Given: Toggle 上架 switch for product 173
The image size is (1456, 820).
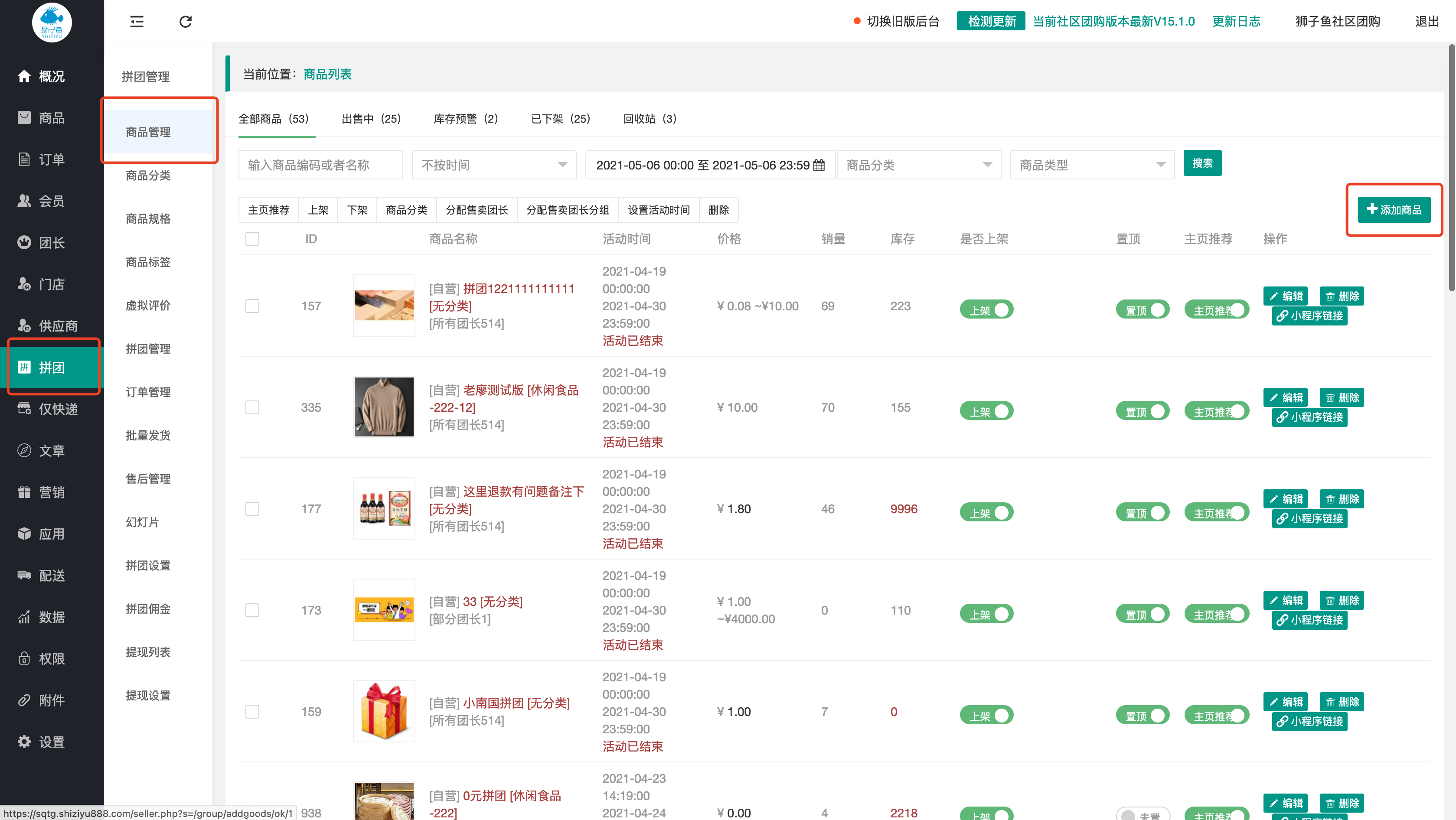Looking at the screenshot, I should (986, 614).
